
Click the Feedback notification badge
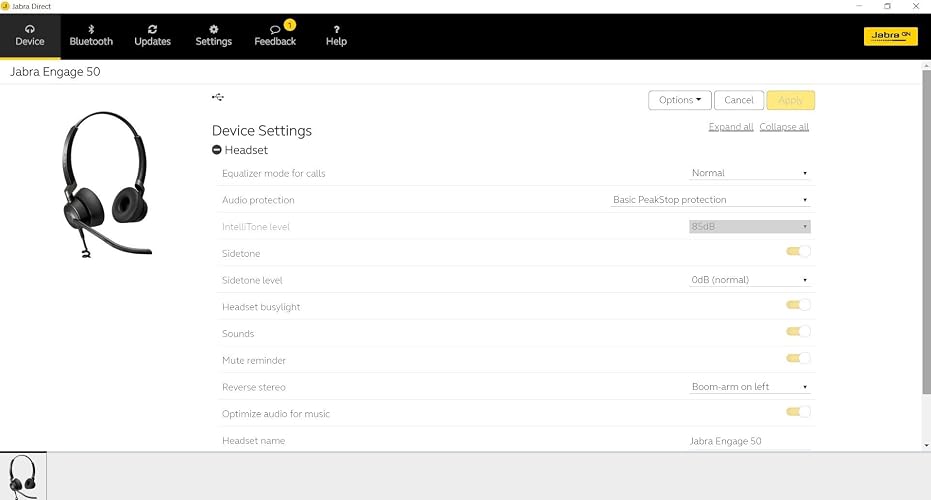(290, 25)
